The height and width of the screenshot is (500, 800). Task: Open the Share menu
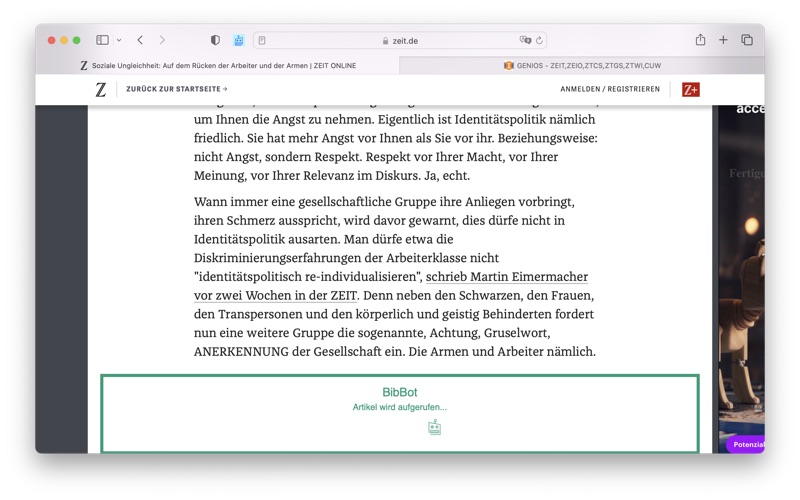[x=701, y=39]
